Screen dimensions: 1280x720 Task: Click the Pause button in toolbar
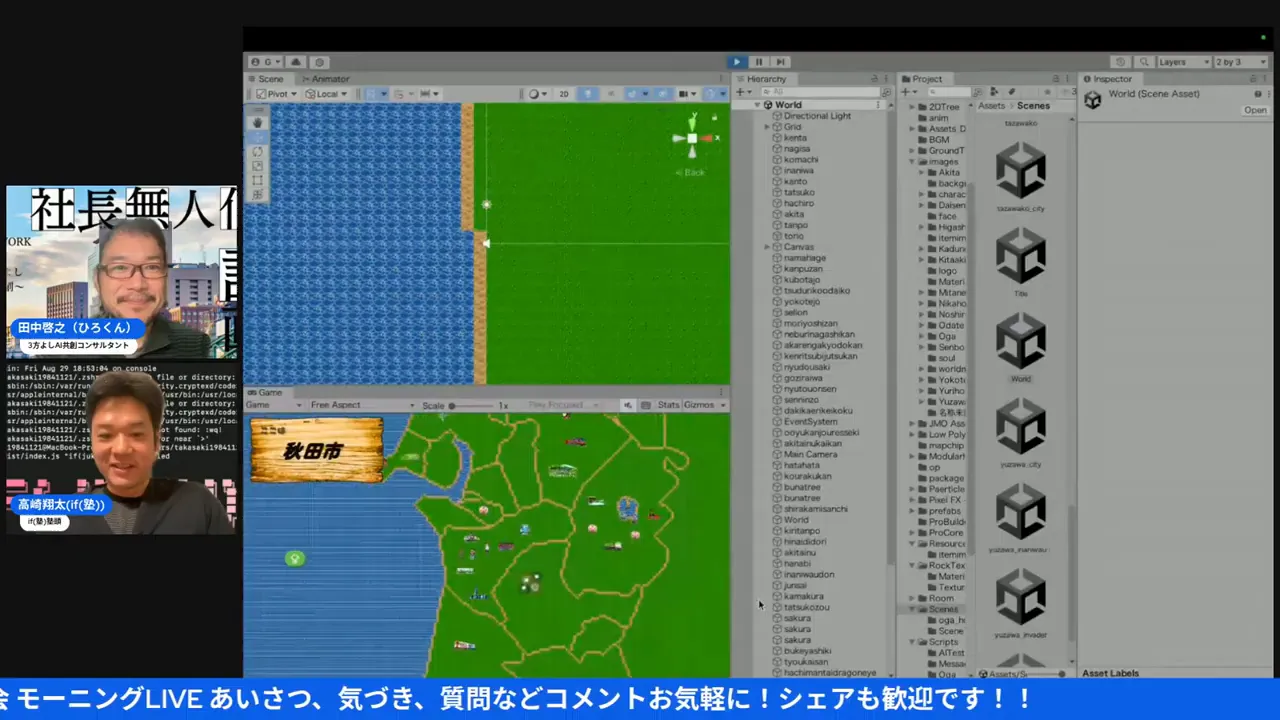click(x=759, y=62)
